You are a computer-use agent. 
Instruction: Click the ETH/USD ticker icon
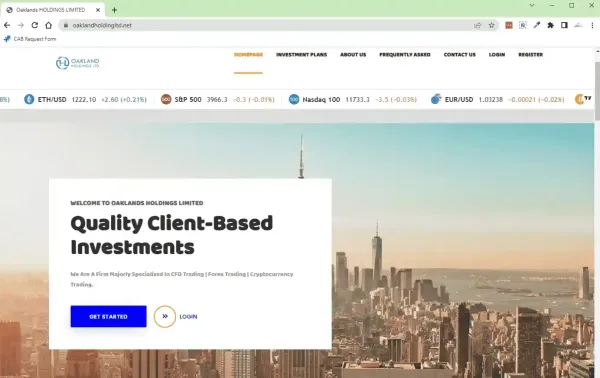tap(29, 99)
